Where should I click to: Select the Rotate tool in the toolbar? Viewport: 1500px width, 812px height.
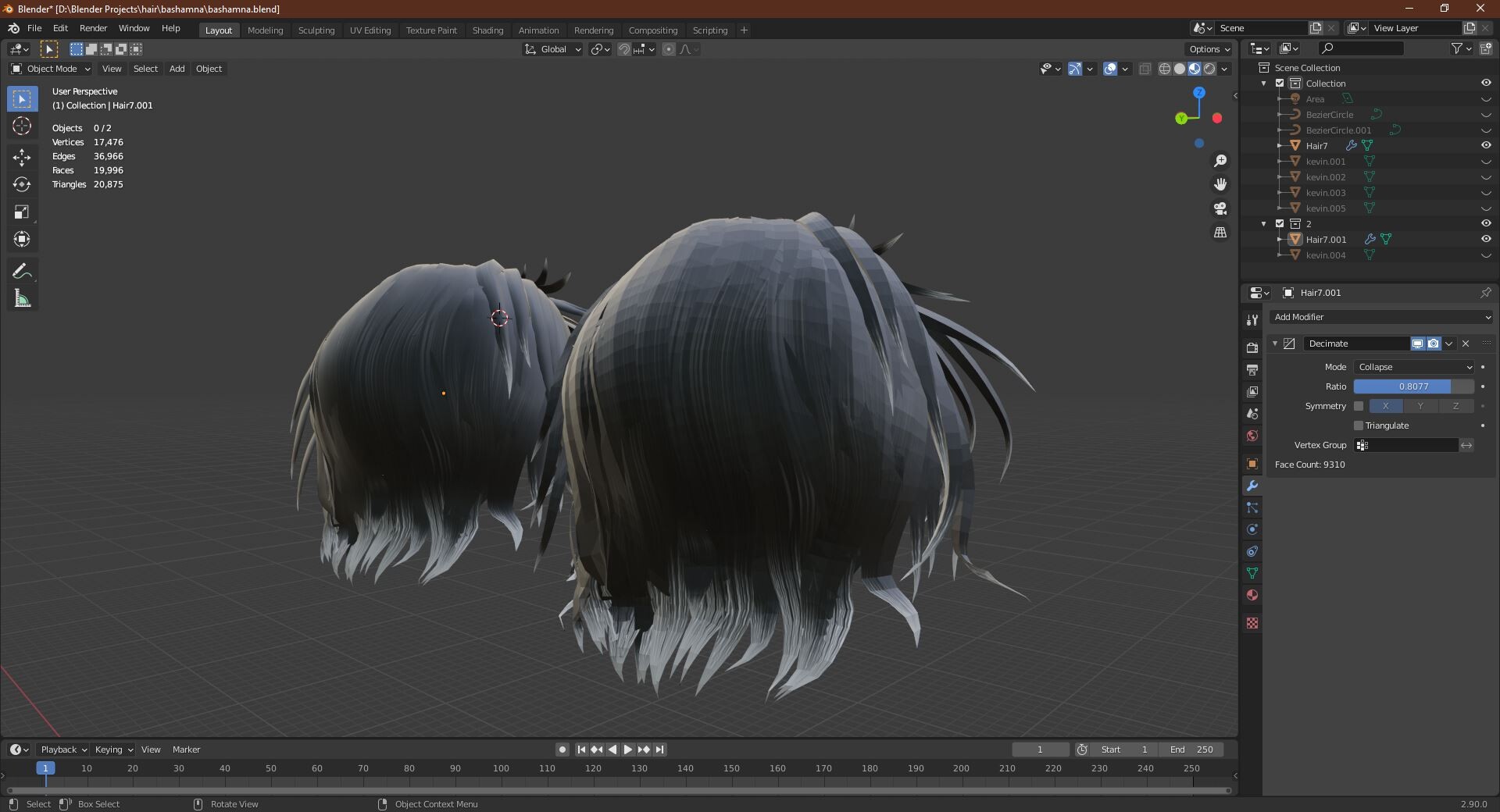coord(22,185)
